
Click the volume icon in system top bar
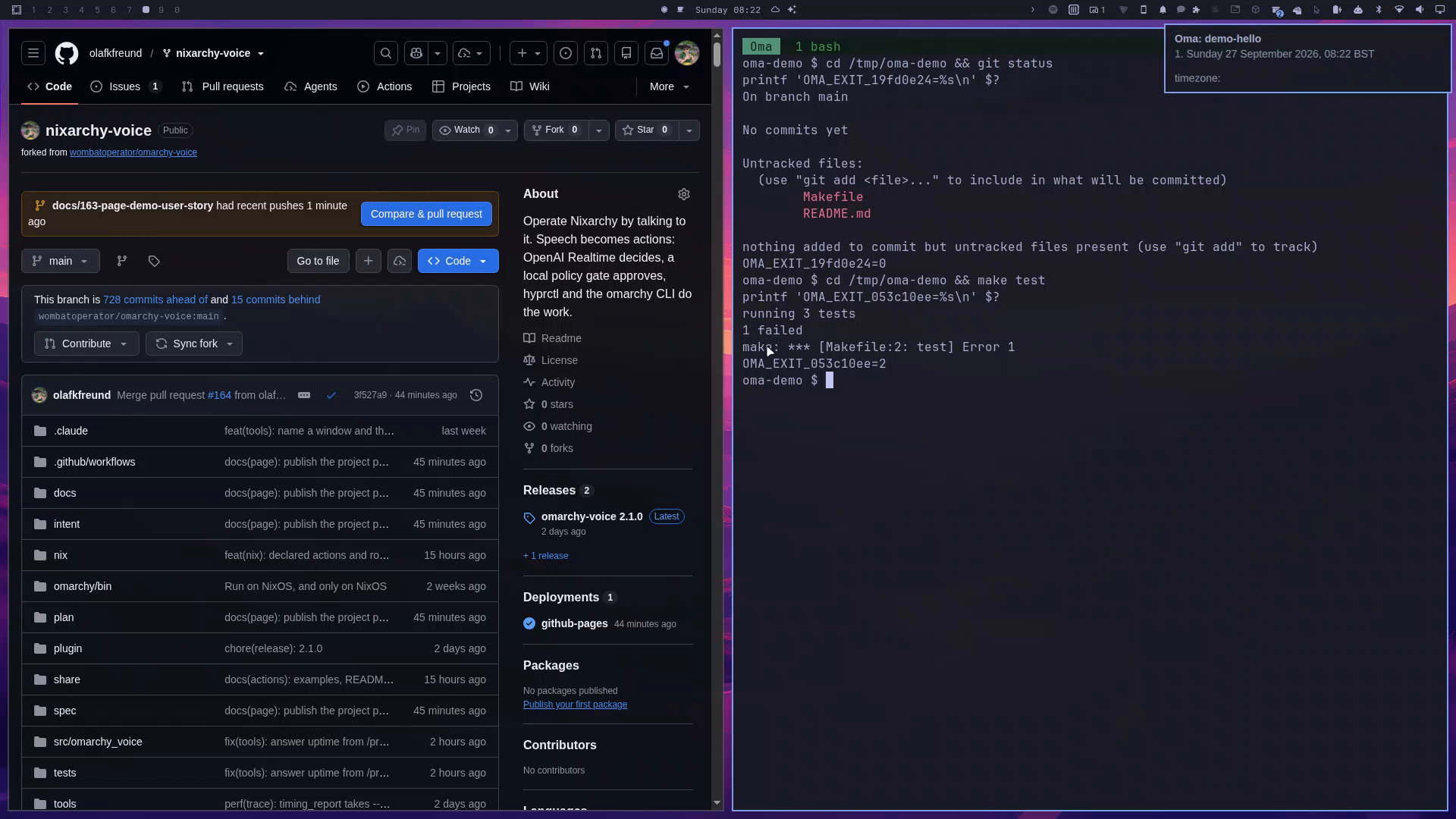tap(1420, 10)
